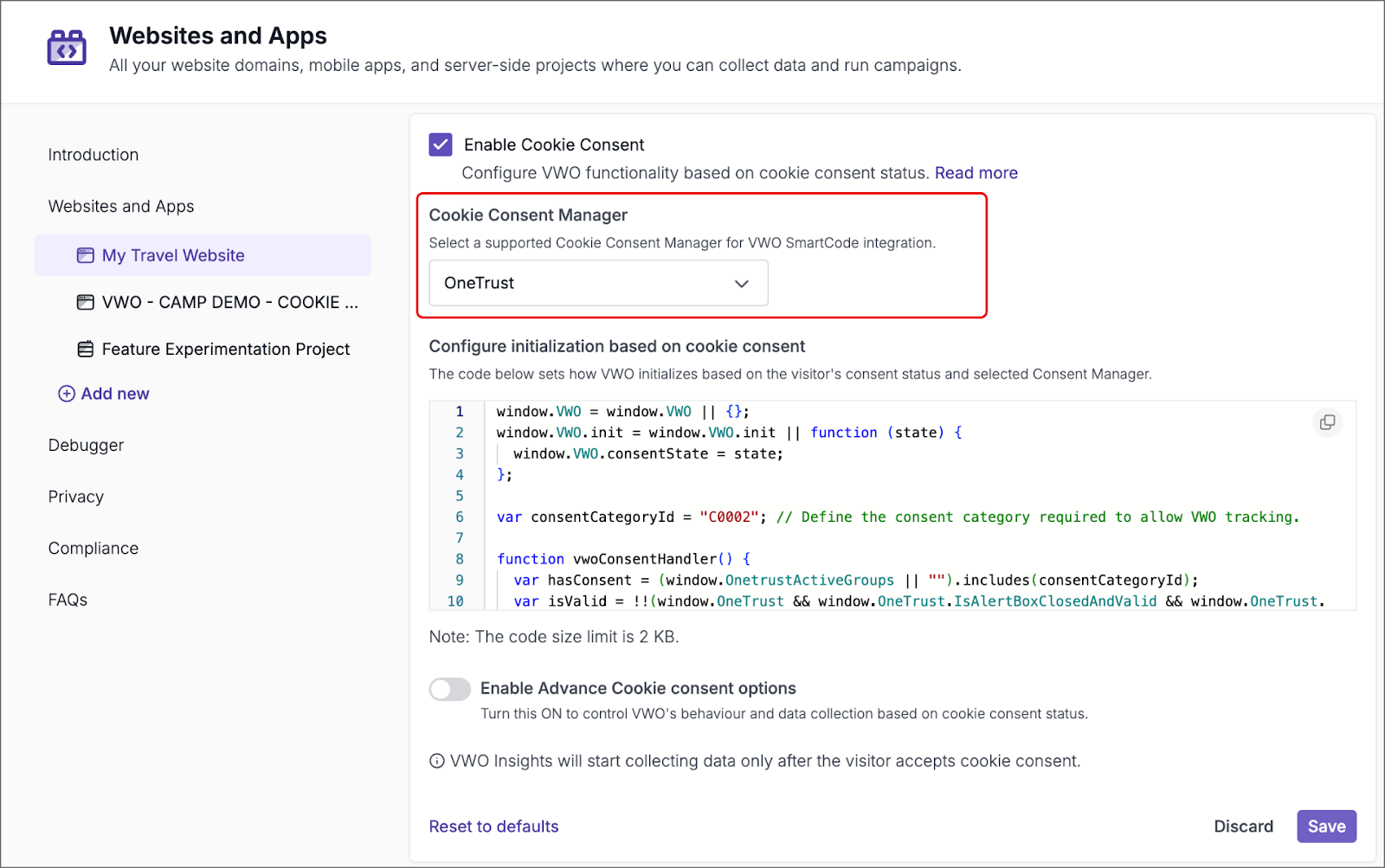The height and width of the screenshot is (868, 1385).
Task: Go to the Debugger sidebar section
Action: click(x=86, y=445)
